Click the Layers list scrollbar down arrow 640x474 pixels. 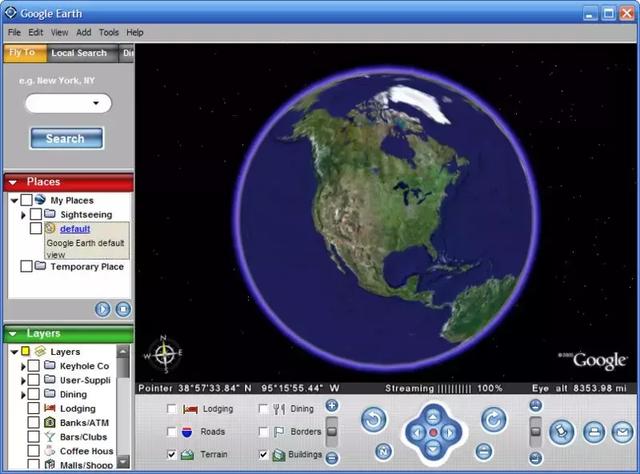point(123,462)
